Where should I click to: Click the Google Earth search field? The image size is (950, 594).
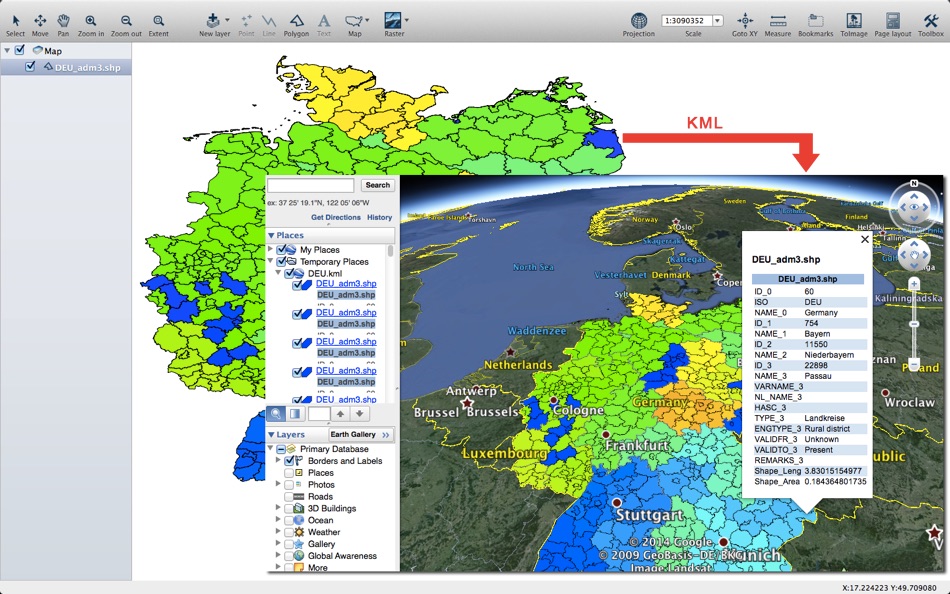tap(311, 185)
